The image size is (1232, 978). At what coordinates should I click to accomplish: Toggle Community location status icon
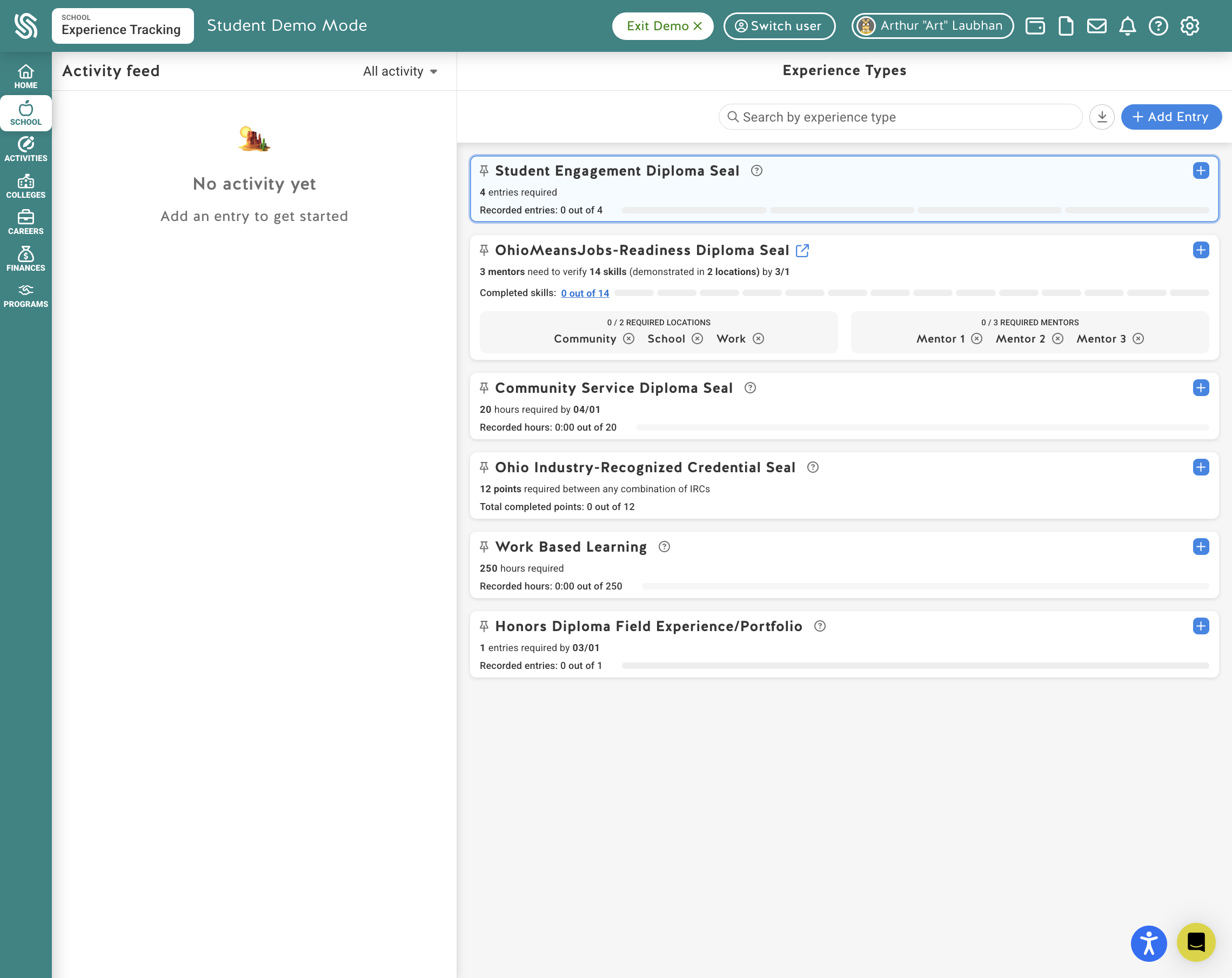[x=628, y=339]
